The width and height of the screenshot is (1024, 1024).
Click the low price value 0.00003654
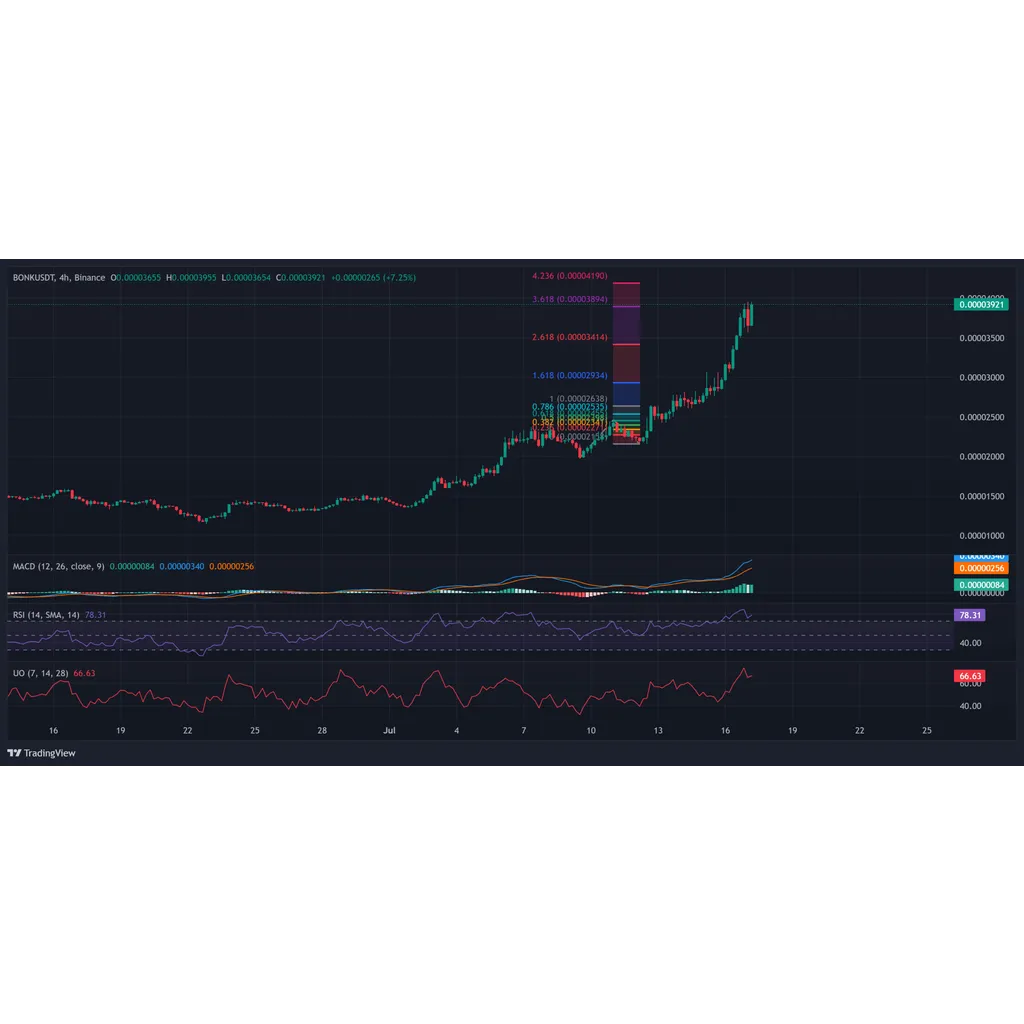click(249, 278)
